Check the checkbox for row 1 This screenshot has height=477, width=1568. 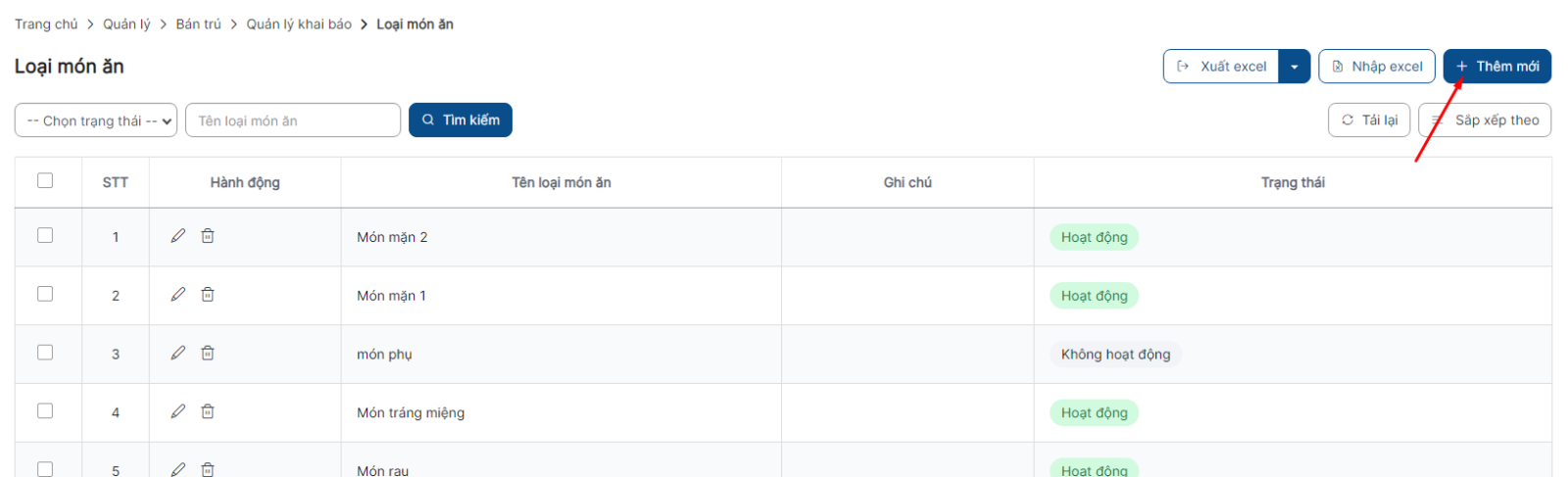tap(45, 235)
